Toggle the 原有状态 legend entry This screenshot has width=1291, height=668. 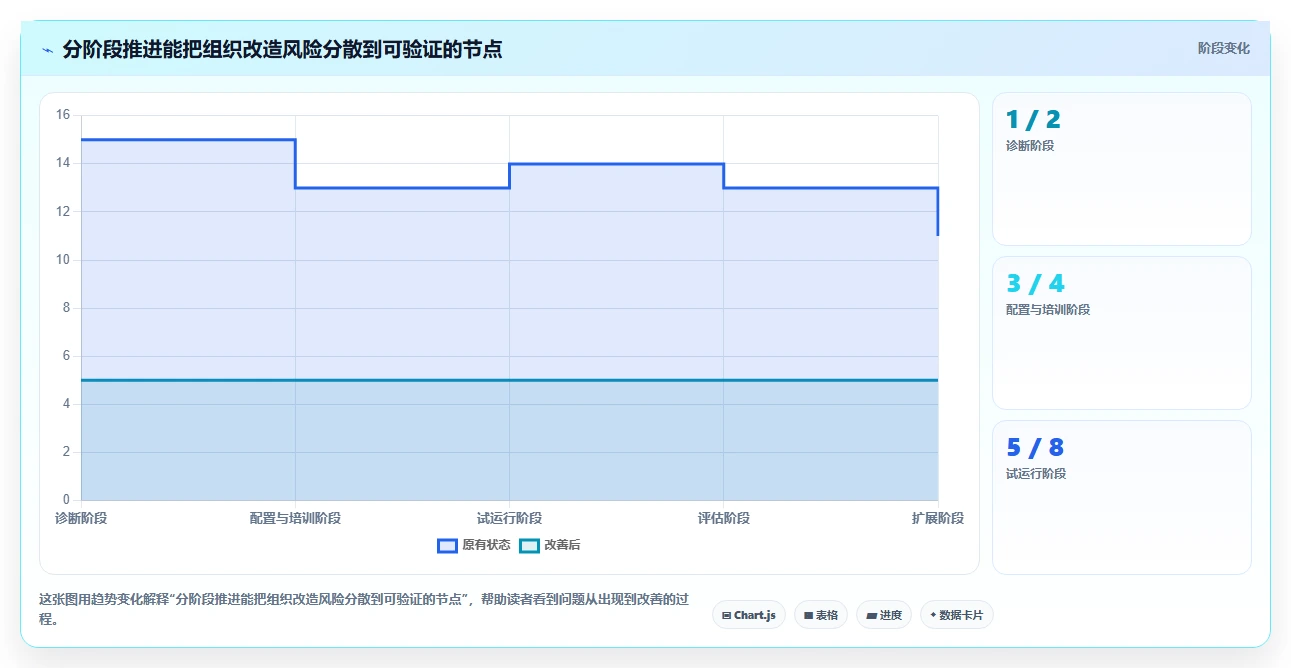474,545
